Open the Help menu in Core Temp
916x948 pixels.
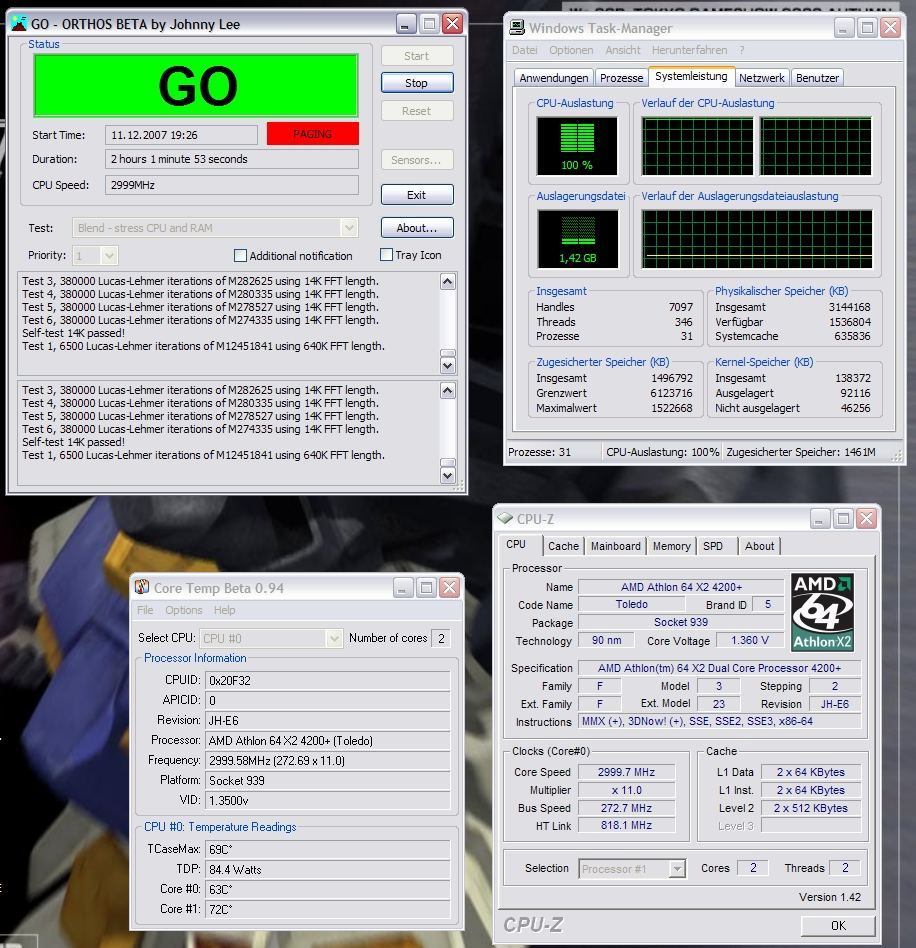[x=224, y=610]
